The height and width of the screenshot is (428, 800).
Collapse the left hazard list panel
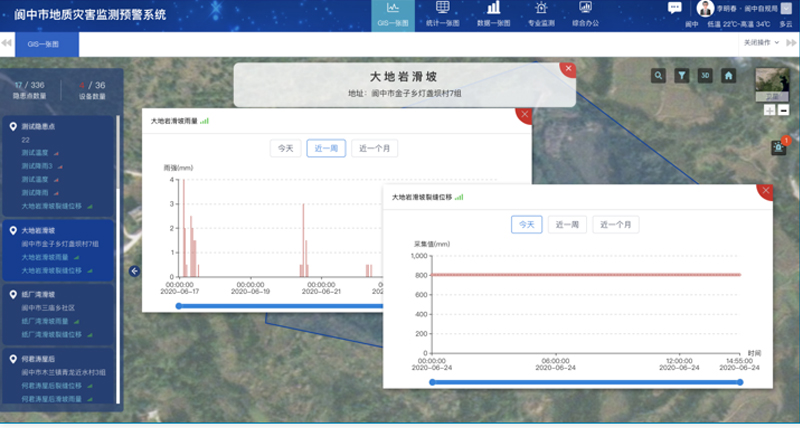[x=134, y=271]
